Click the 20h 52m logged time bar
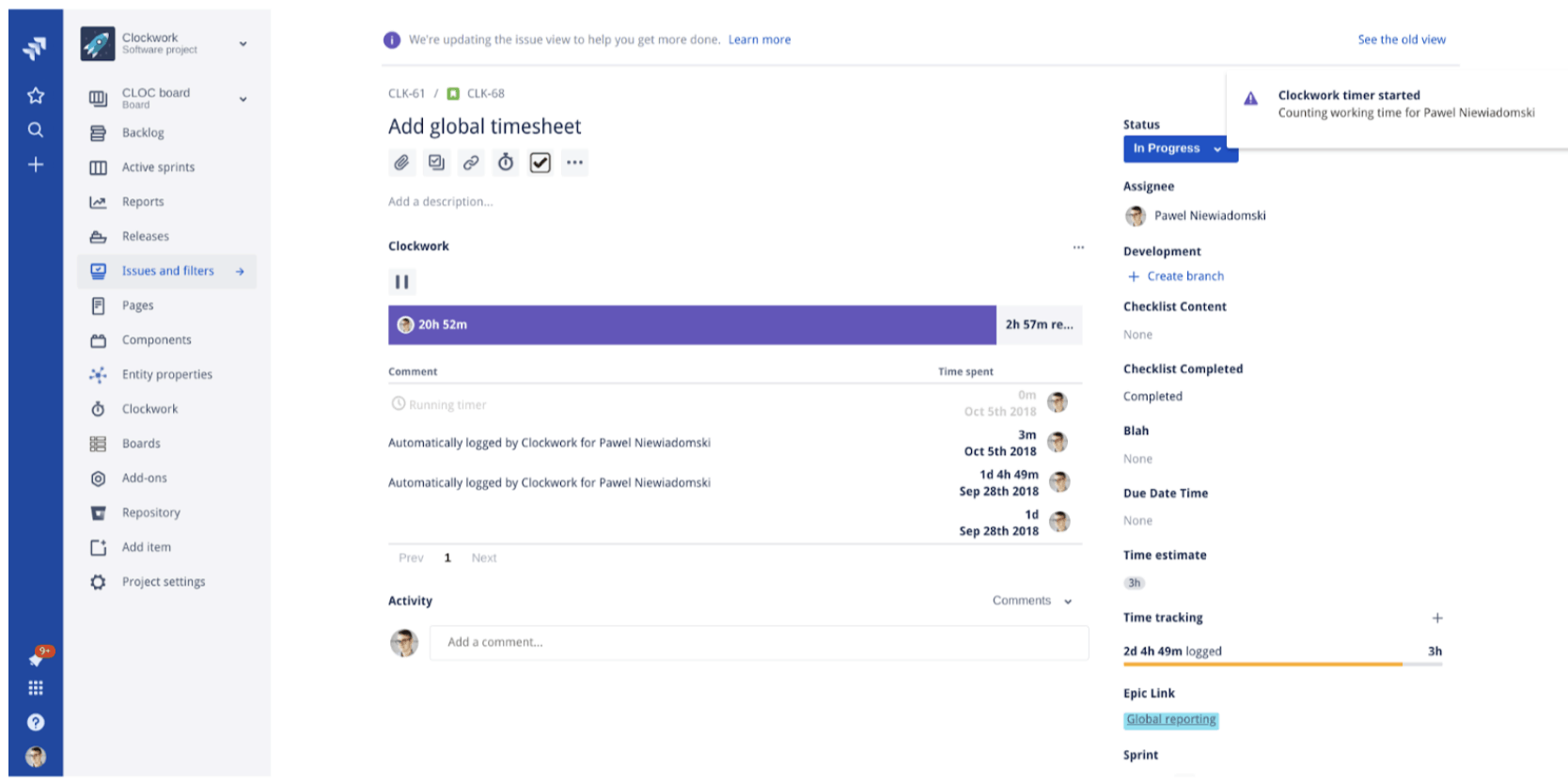 [x=692, y=324]
